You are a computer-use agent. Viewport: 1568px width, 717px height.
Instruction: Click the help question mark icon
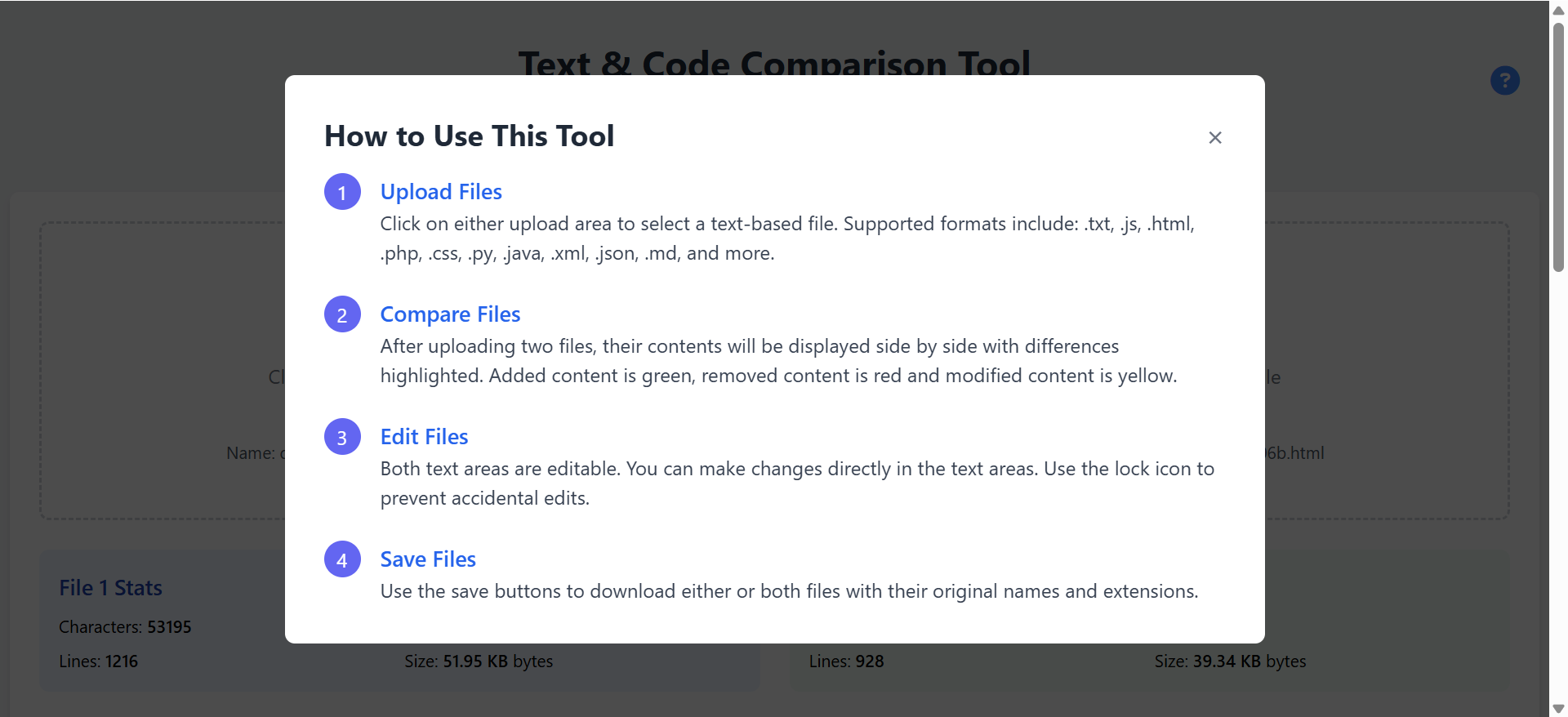[1505, 80]
